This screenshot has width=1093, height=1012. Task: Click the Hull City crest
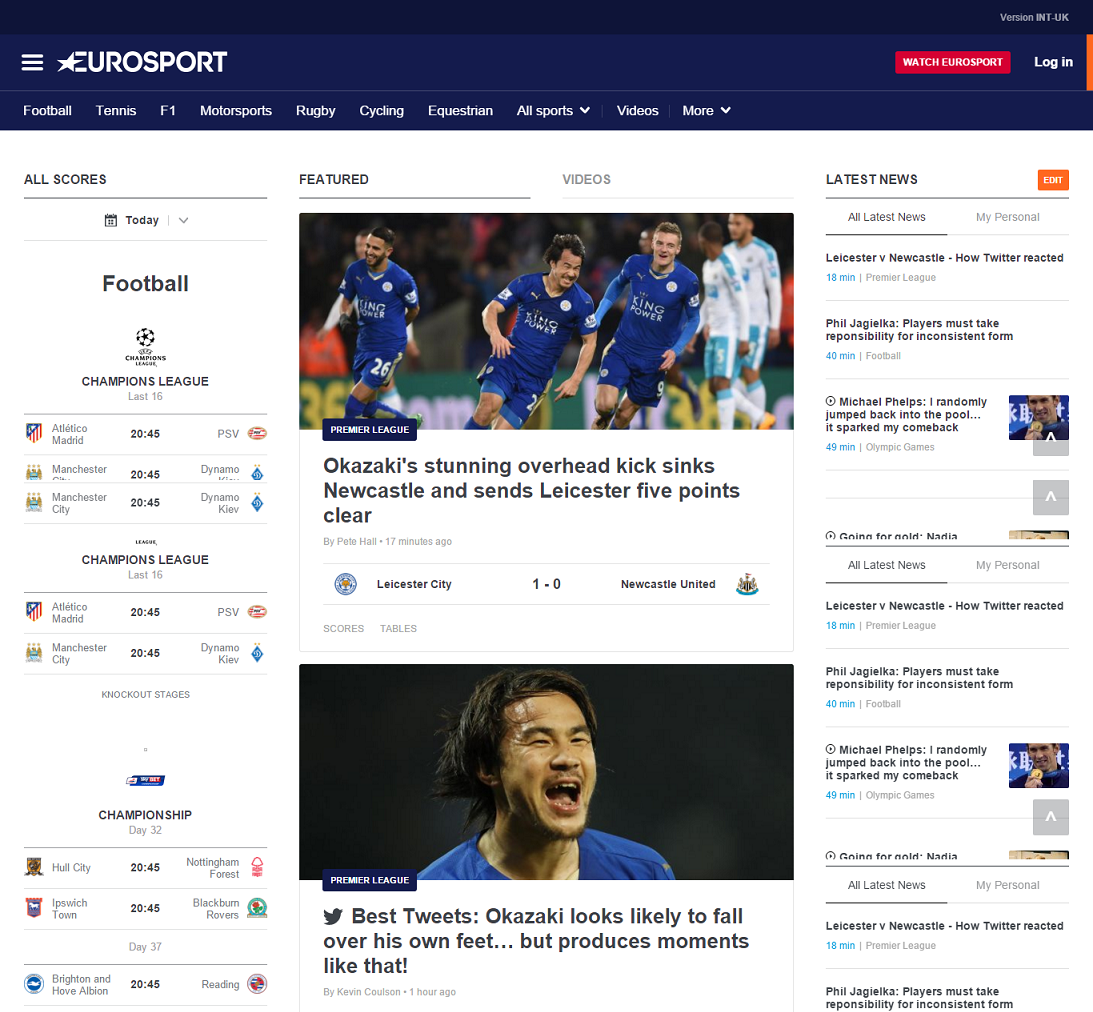pos(34,867)
